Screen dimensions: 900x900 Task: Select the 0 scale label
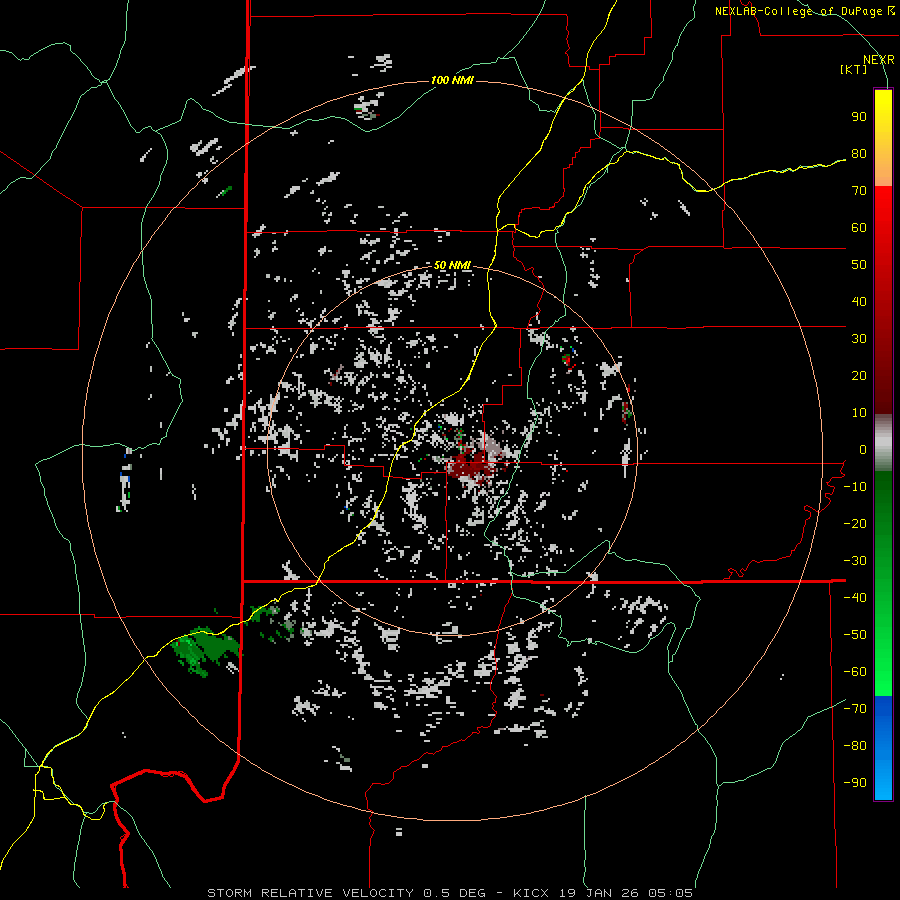point(863,449)
